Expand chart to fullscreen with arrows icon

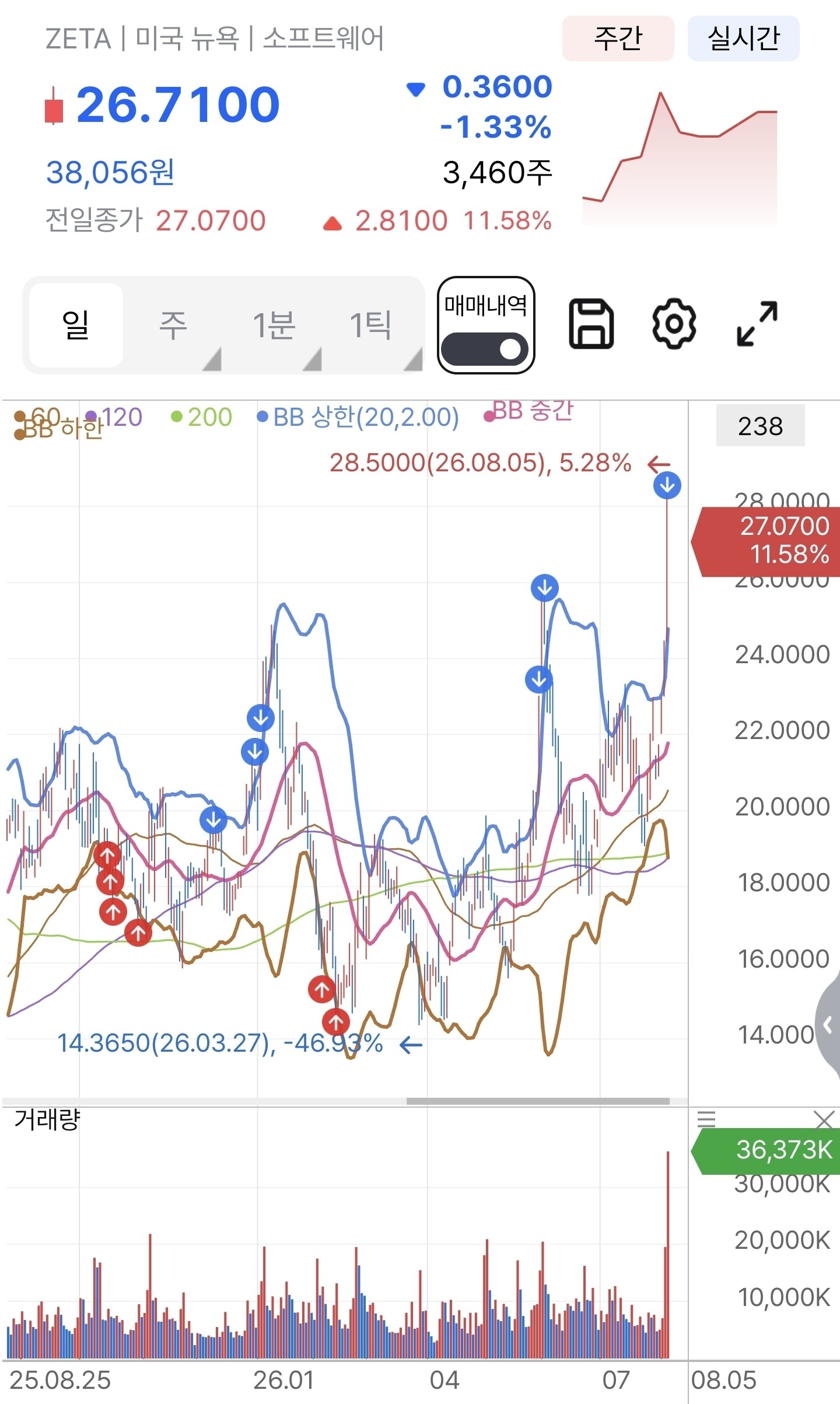pyautogui.click(x=757, y=324)
